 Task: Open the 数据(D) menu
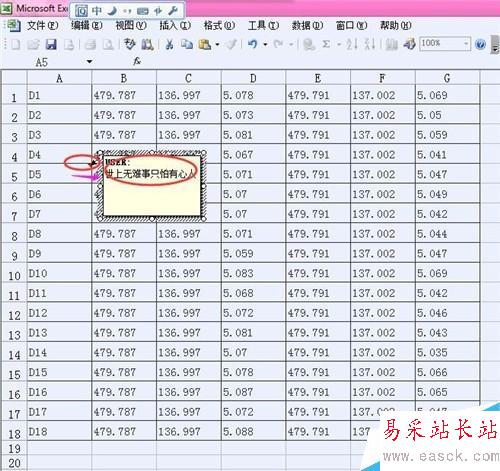tap(307, 25)
